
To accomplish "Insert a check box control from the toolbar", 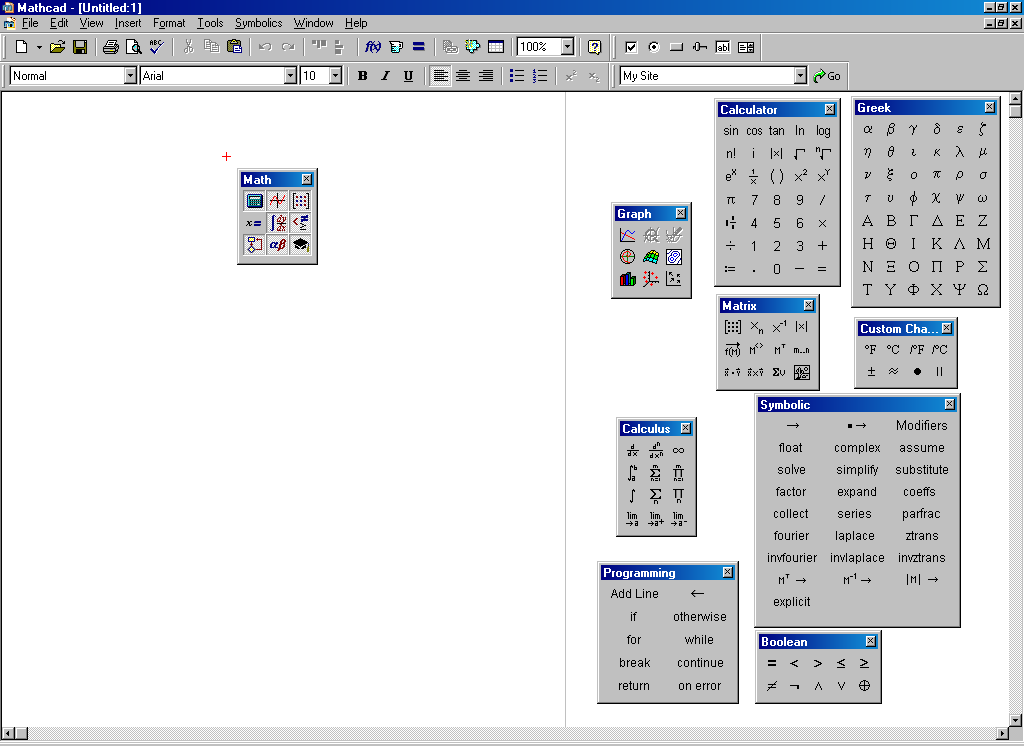I will click(631, 47).
